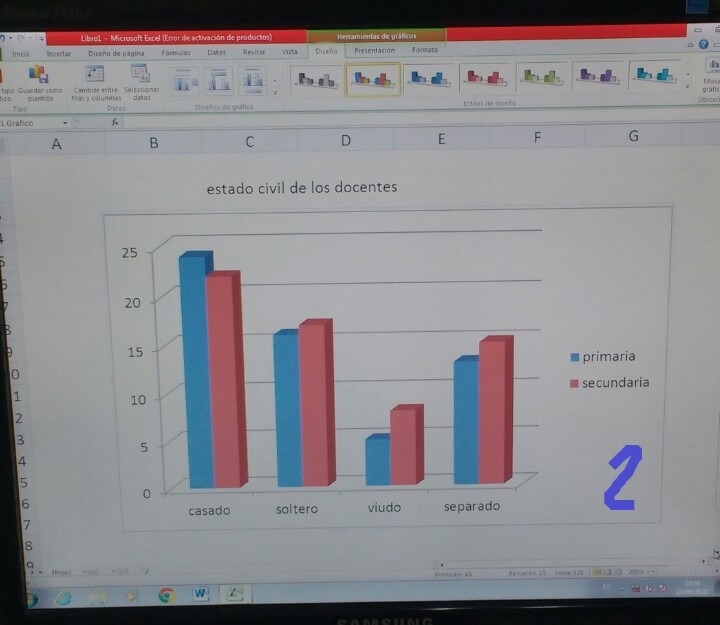Viewport: 720px width, 625px height.
Task: Choose the third chart layout thumbnail
Action: 253,80
